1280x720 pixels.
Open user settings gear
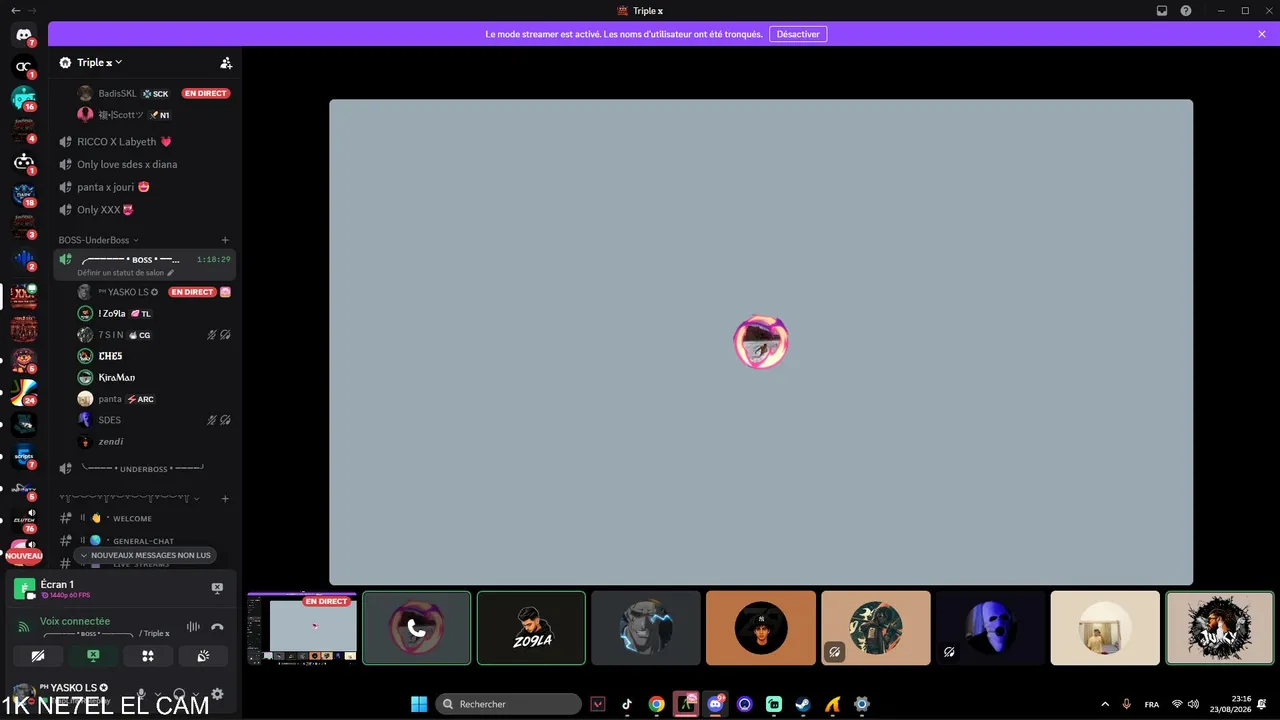click(x=217, y=694)
